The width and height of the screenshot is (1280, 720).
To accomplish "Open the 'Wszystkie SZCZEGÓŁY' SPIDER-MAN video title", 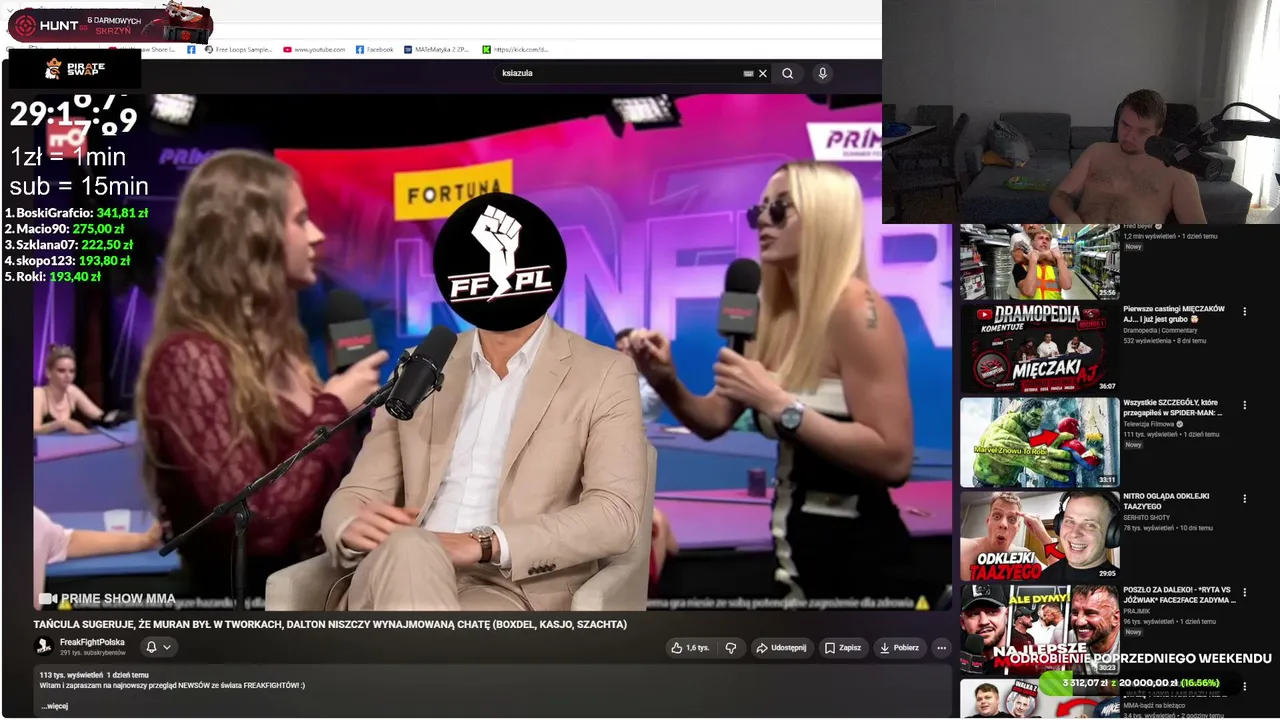I will pos(1174,408).
